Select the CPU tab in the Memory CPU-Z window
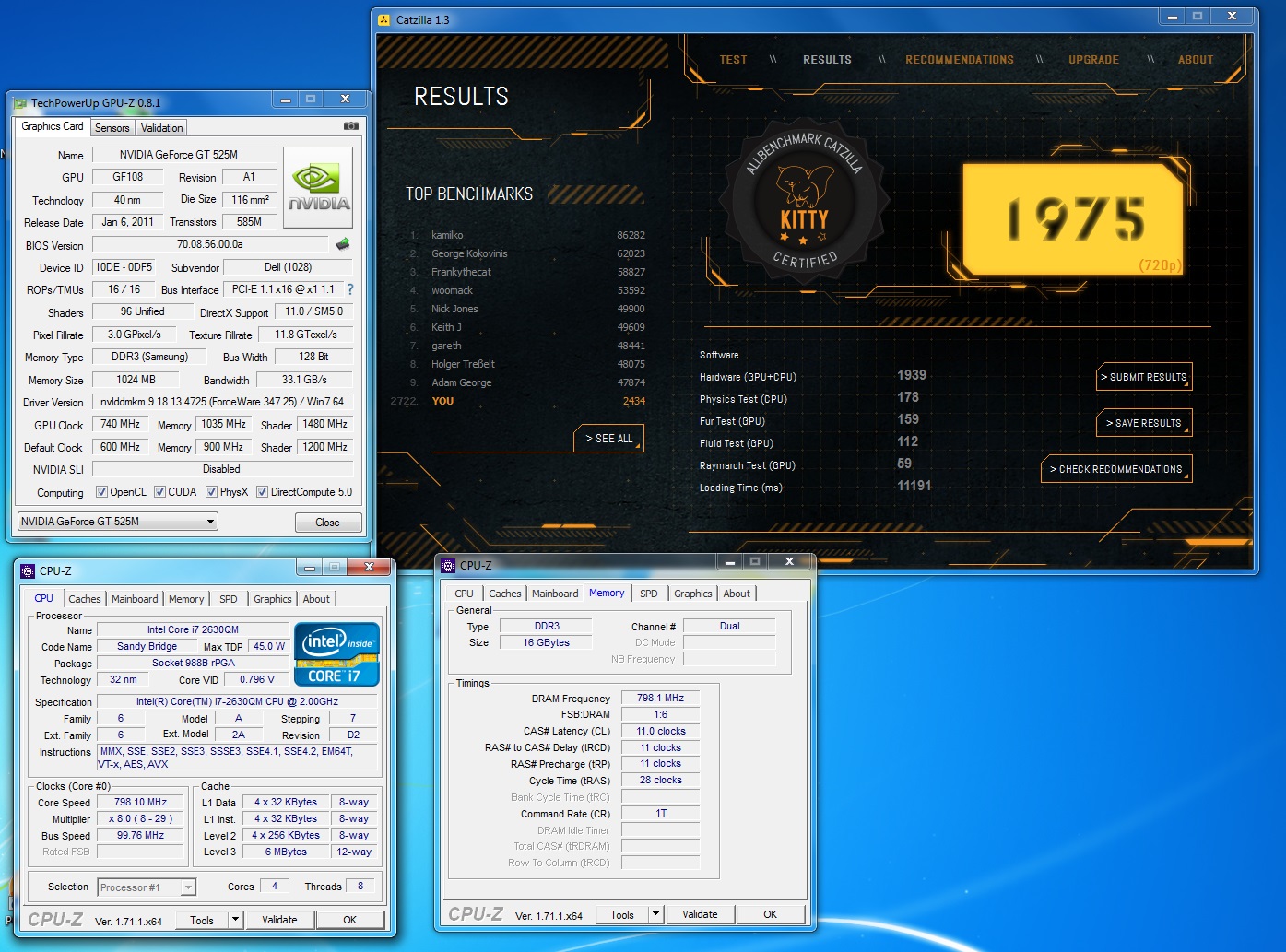 click(464, 594)
